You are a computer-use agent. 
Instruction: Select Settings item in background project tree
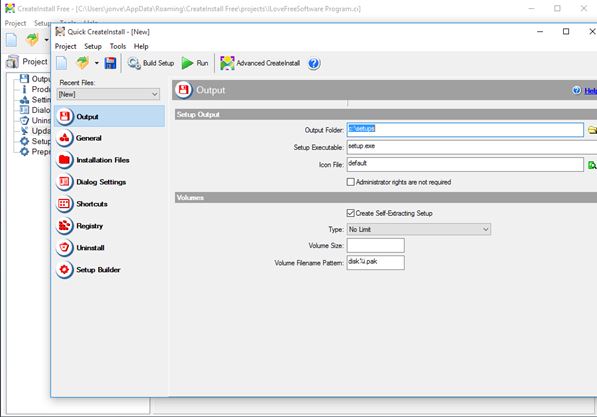(x=35, y=100)
